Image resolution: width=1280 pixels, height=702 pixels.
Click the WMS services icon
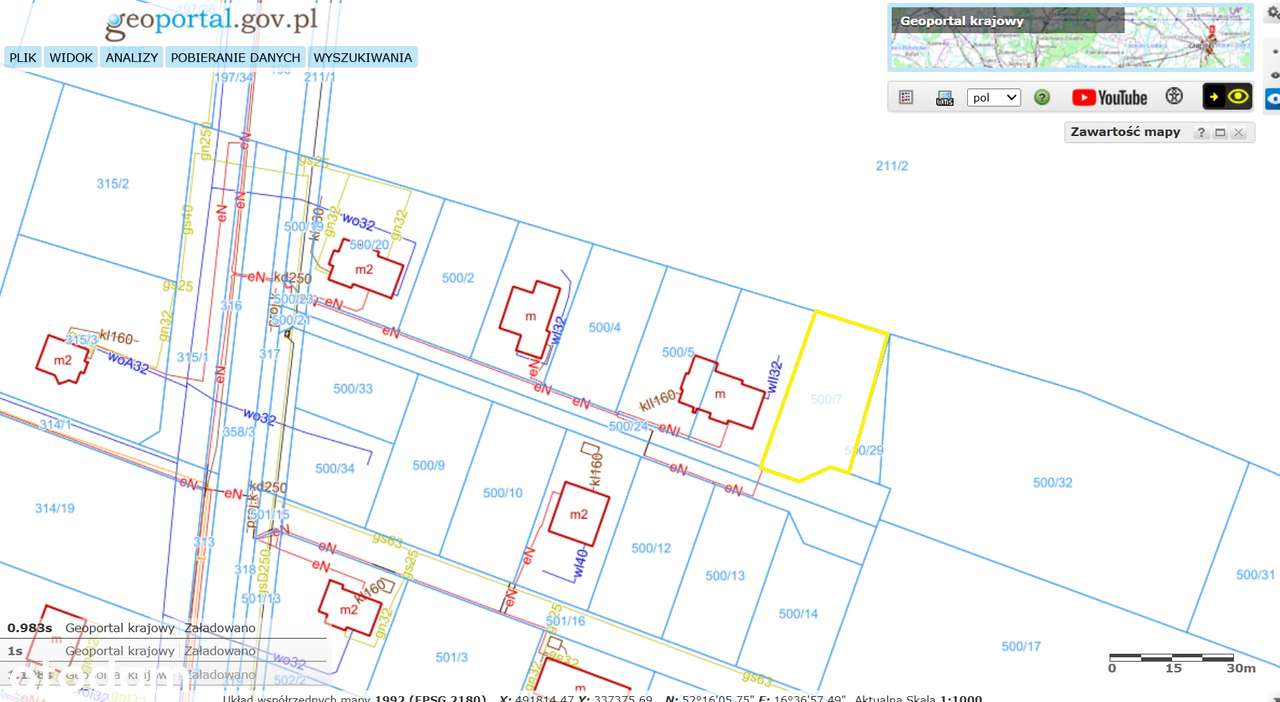click(x=944, y=98)
